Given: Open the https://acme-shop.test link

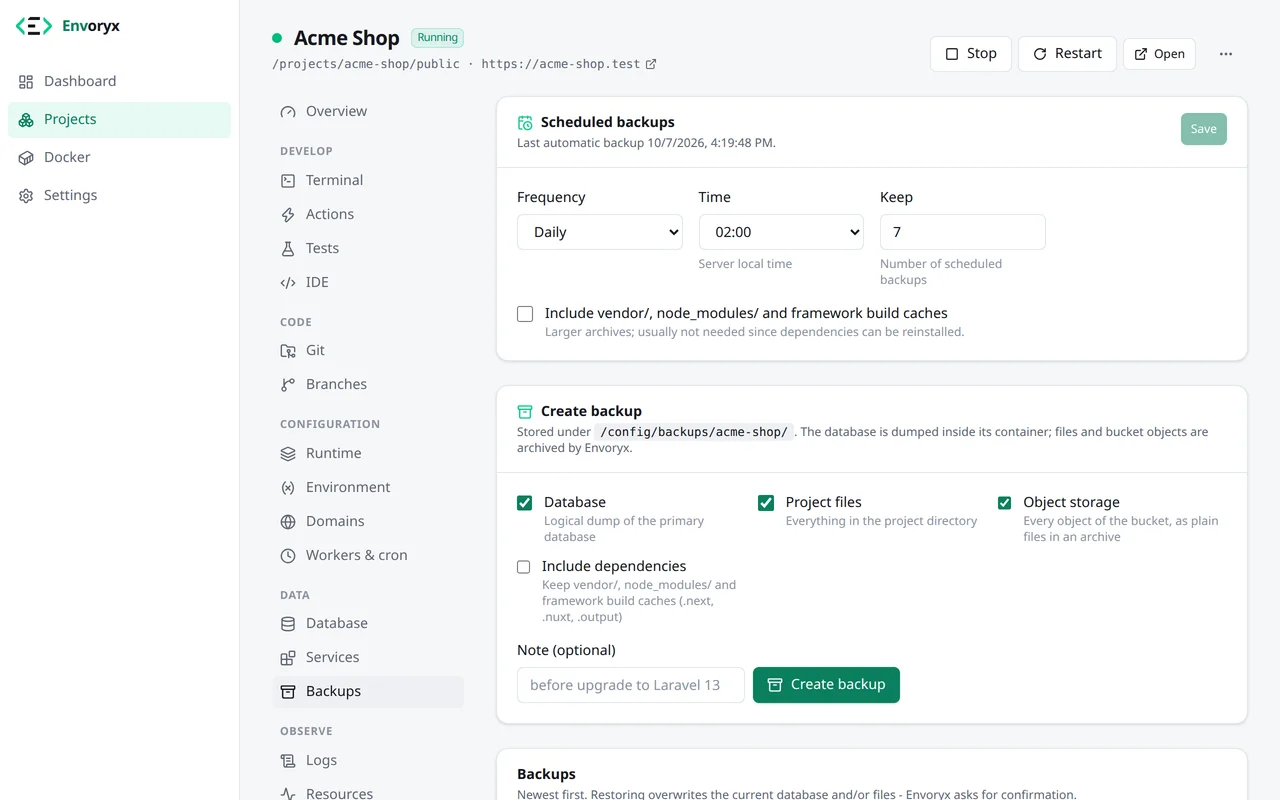Looking at the screenshot, I should (569, 64).
